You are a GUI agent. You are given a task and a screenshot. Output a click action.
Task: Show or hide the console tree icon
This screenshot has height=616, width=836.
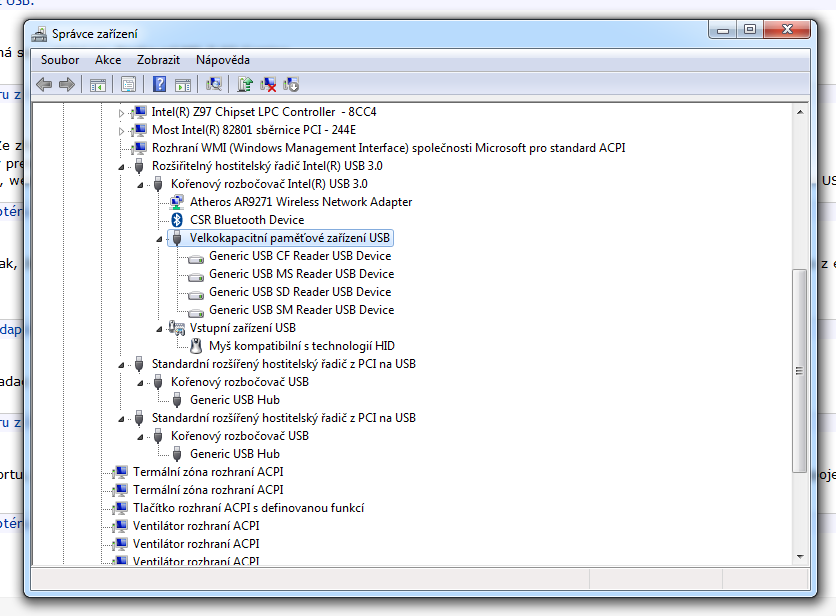98,85
